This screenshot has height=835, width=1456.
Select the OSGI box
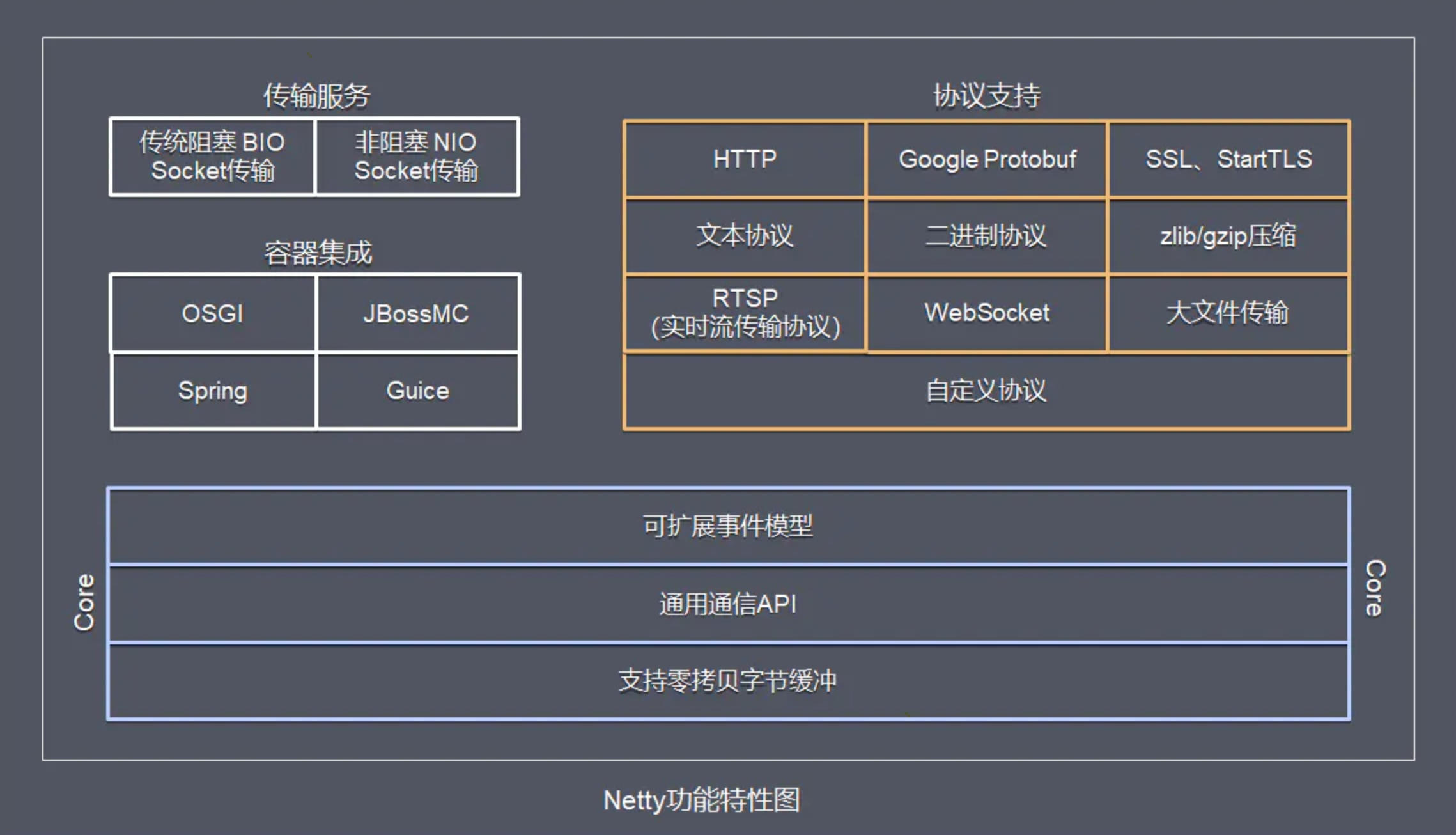tap(213, 313)
